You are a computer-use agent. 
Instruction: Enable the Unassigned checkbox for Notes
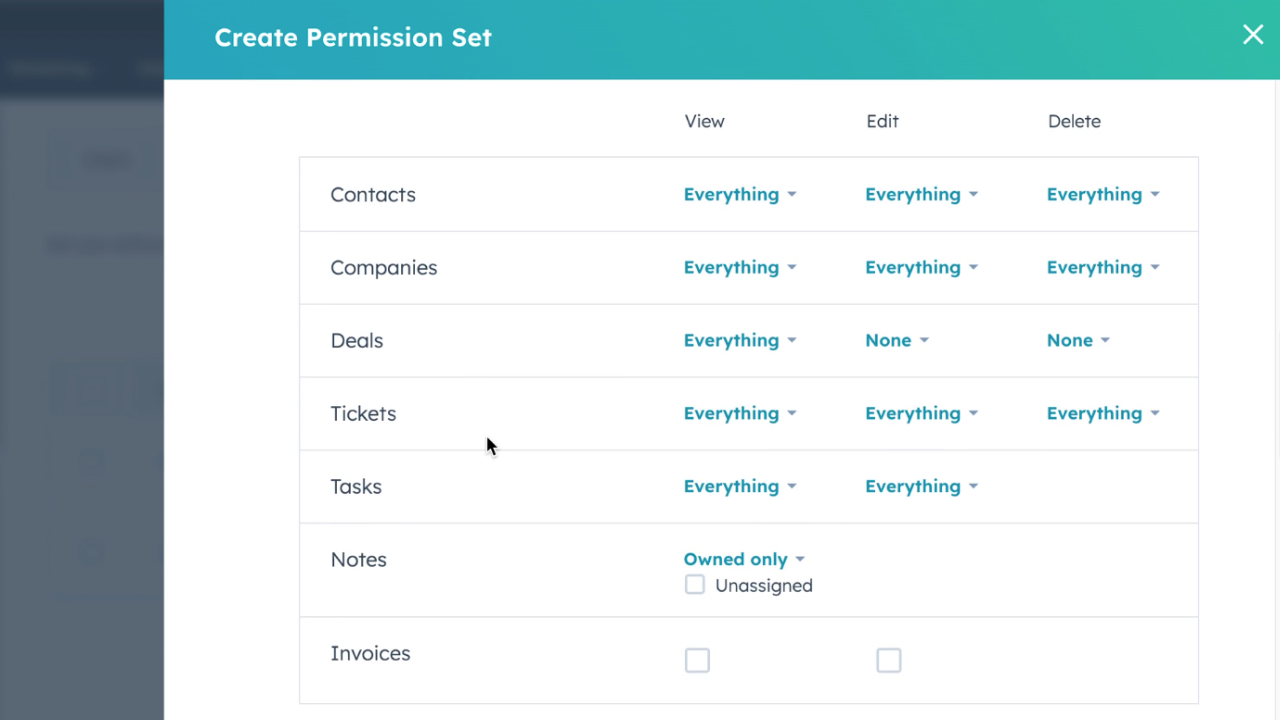[695, 585]
